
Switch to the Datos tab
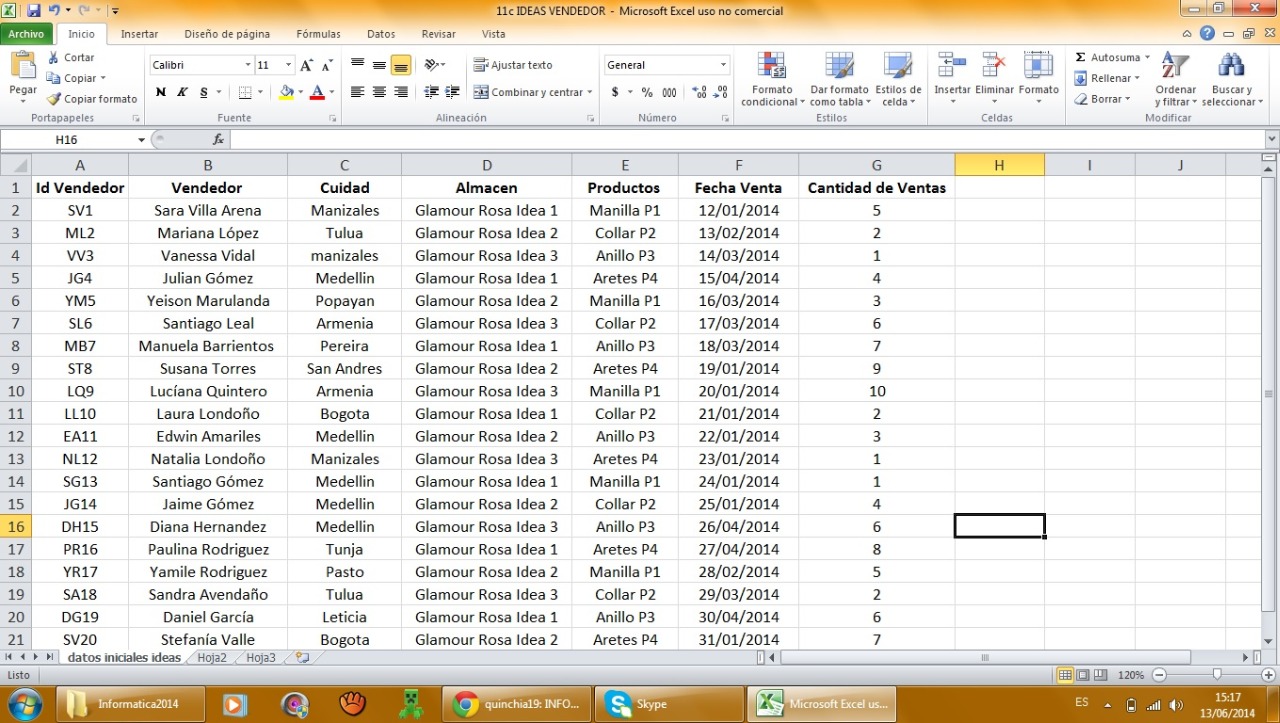pos(381,34)
